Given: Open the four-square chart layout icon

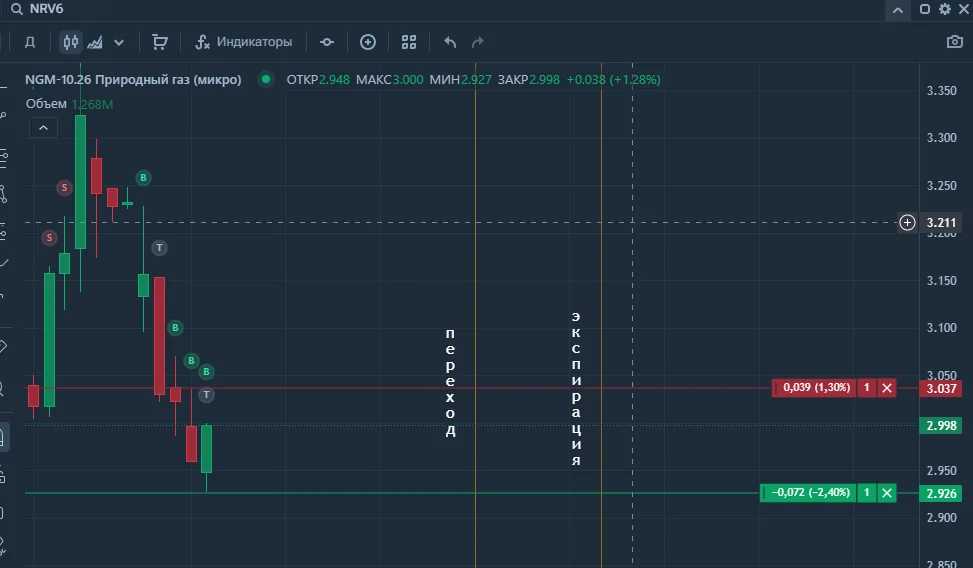Looking at the screenshot, I should point(409,42).
